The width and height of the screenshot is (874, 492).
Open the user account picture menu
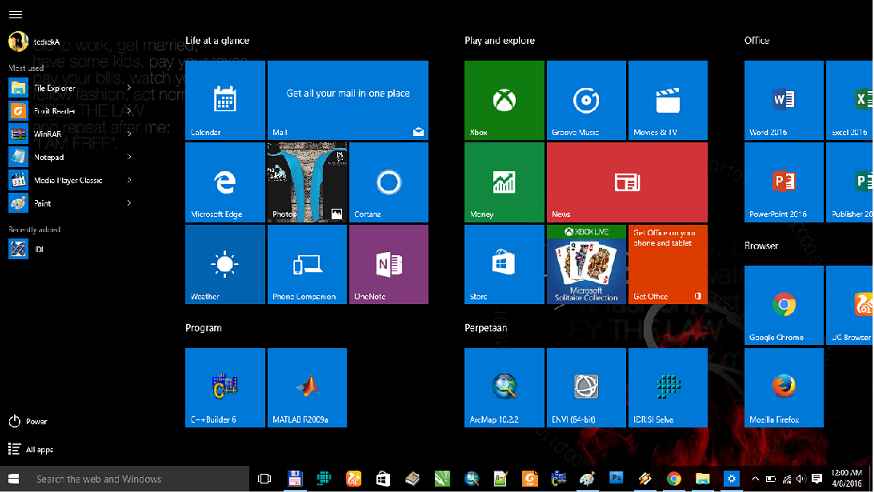18,41
